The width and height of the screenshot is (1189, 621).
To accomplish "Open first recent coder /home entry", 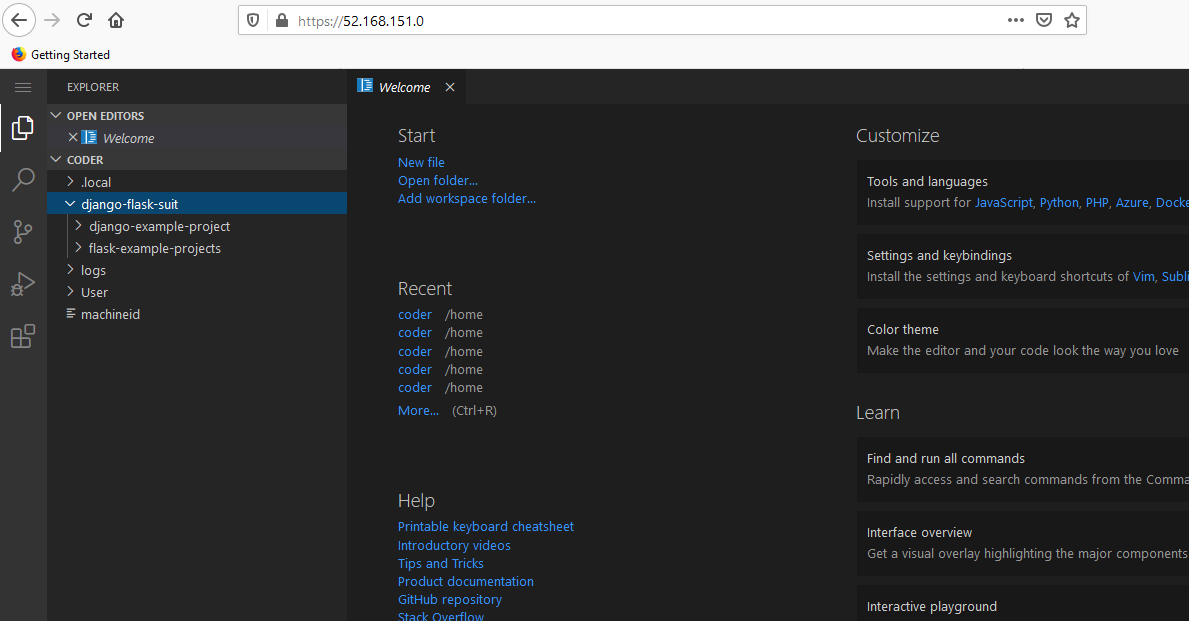I will point(415,314).
